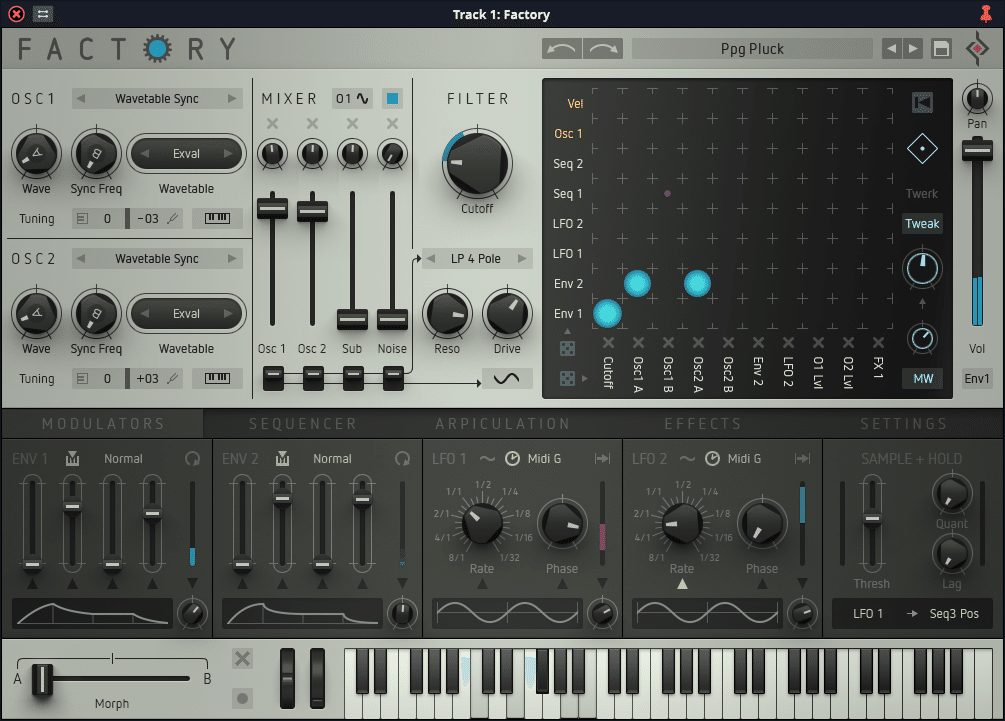Click the LFO 1 source in Sample + Hold

click(868, 613)
